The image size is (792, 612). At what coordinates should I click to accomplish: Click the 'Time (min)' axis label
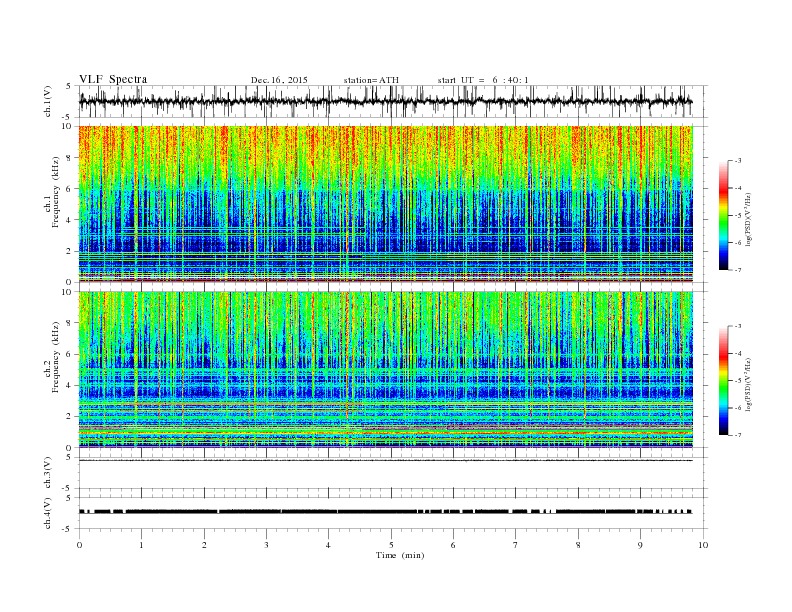(400, 555)
